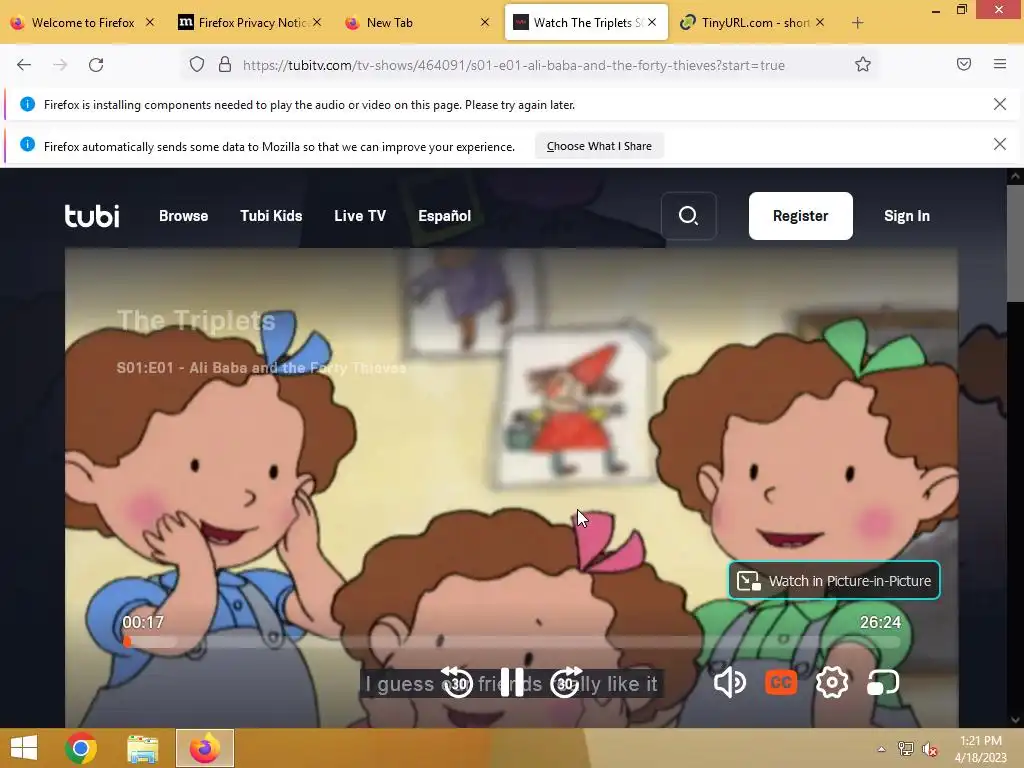The width and height of the screenshot is (1024, 768).
Task: Click Sign In link
Action: tap(906, 216)
